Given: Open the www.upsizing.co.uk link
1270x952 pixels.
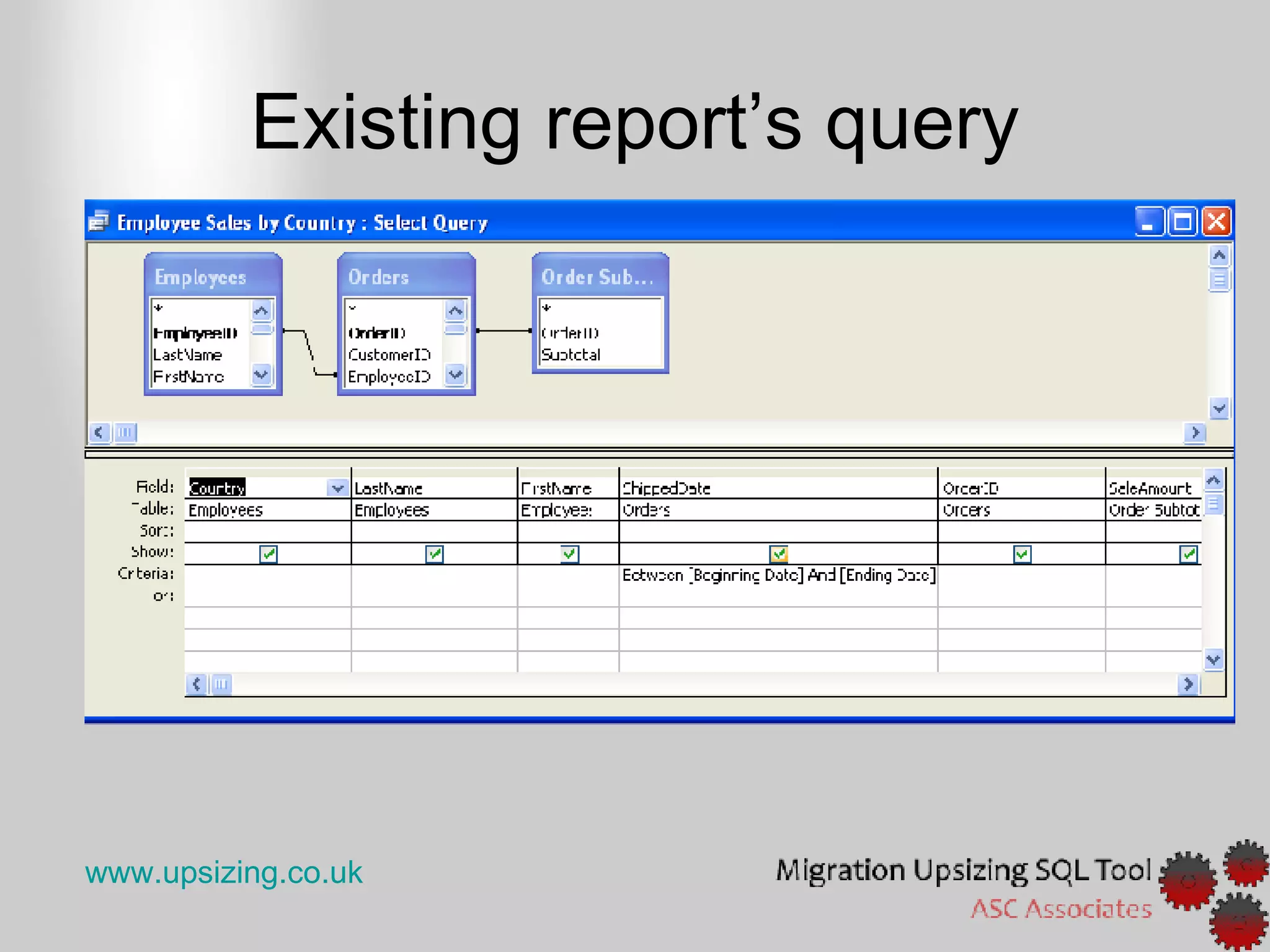Looking at the screenshot, I should pyautogui.click(x=224, y=873).
